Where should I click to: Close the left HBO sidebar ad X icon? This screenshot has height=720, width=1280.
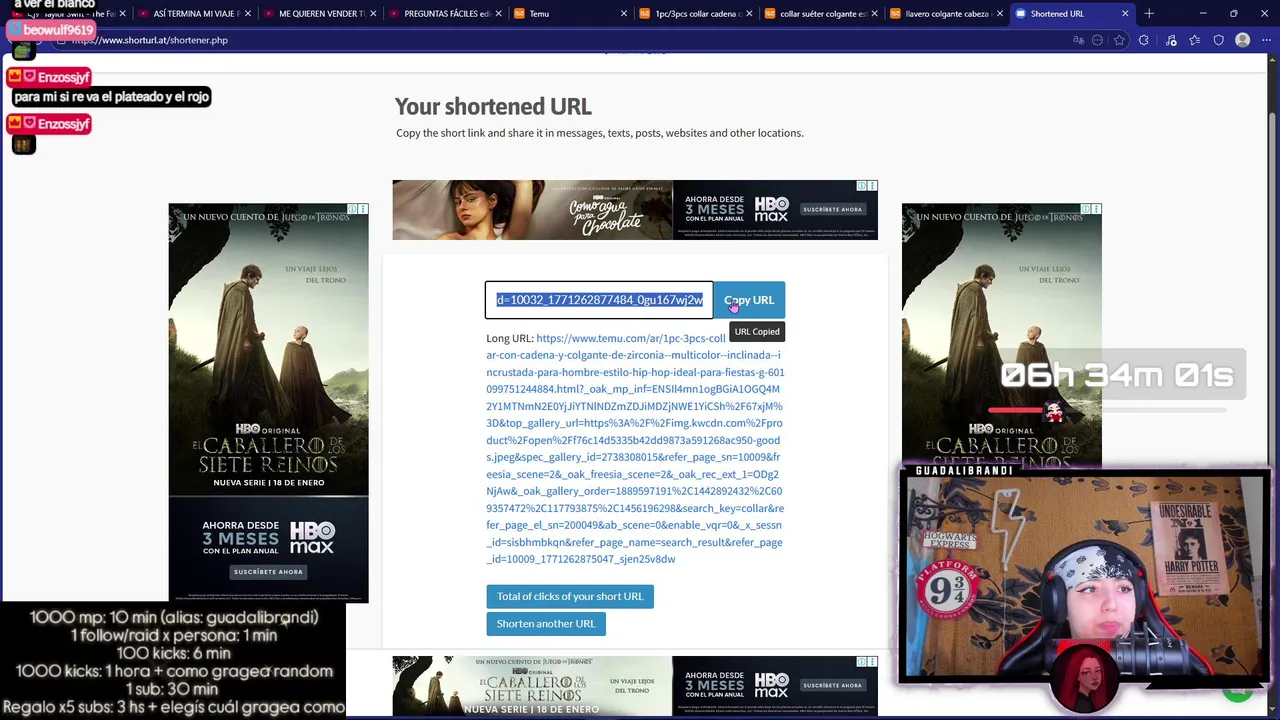coord(363,209)
